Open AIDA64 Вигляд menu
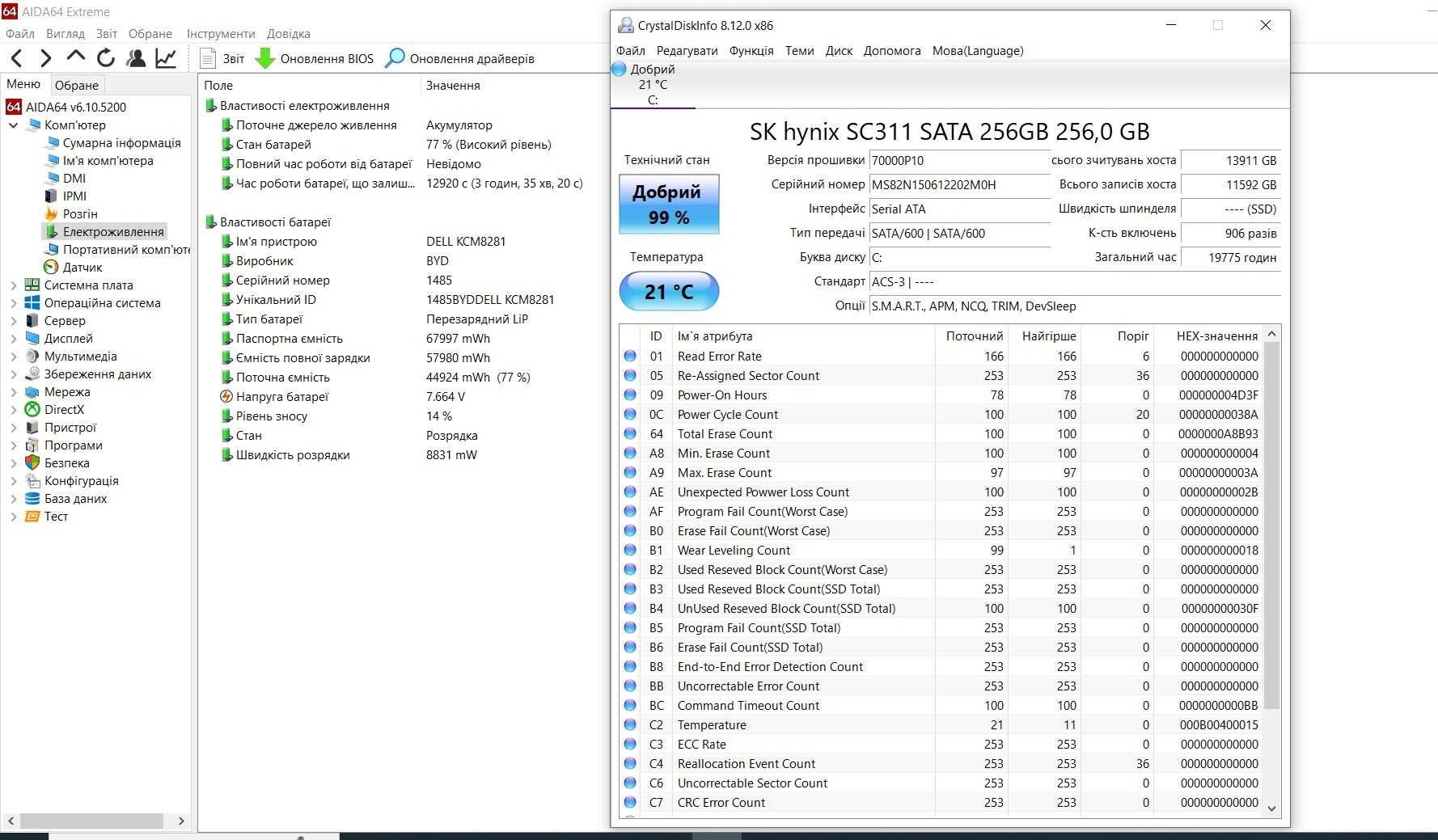This screenshot has width=1438, height=840. [x=66, y=33]
